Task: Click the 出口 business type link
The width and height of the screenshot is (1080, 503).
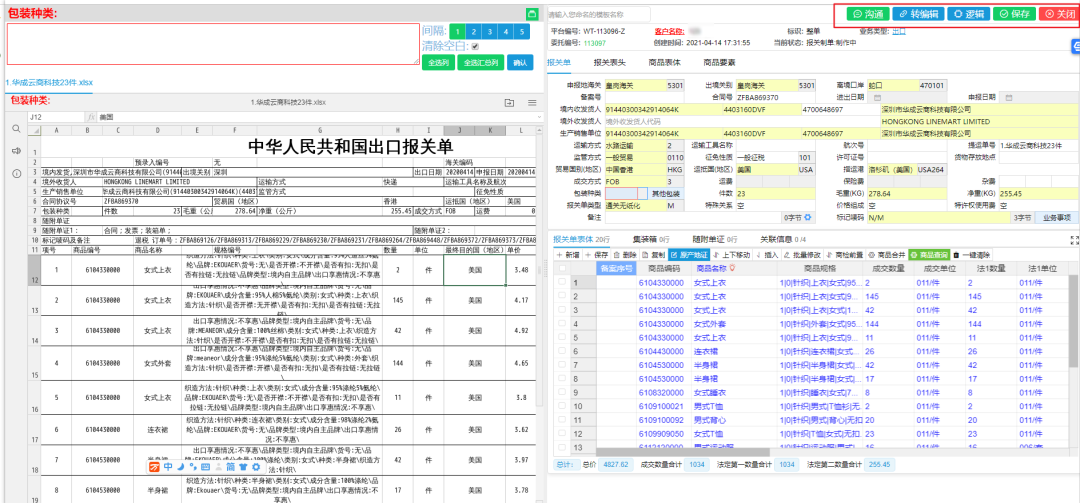Action: pyautogui.click(x=898, y=31)
